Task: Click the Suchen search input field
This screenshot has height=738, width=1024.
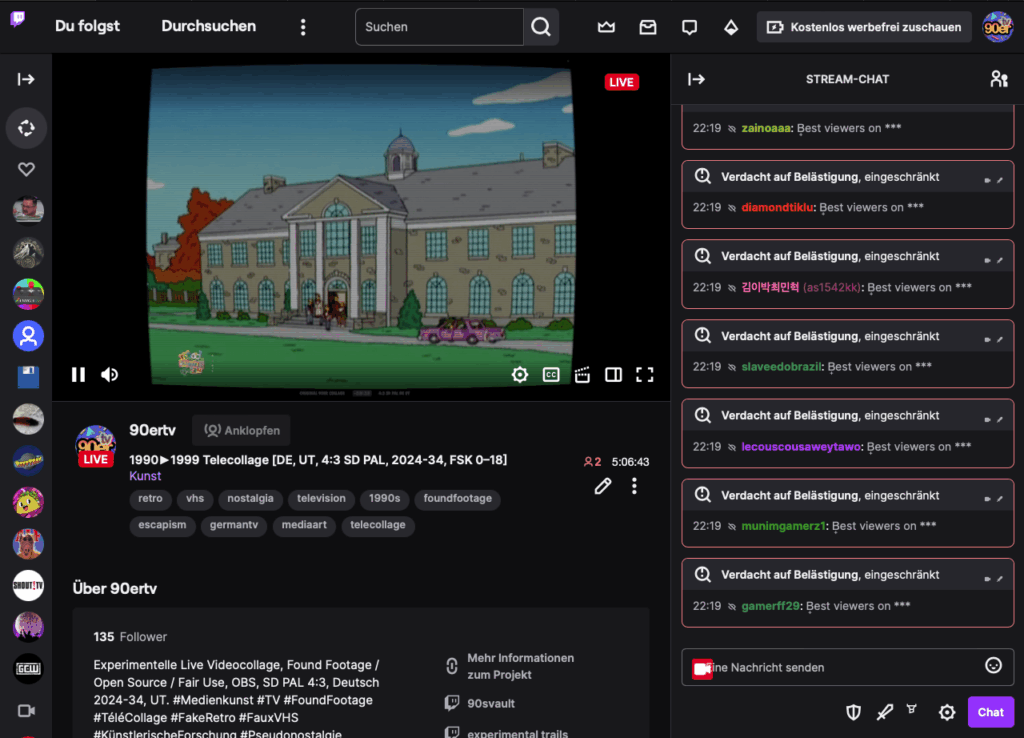Action: (439, 27)
